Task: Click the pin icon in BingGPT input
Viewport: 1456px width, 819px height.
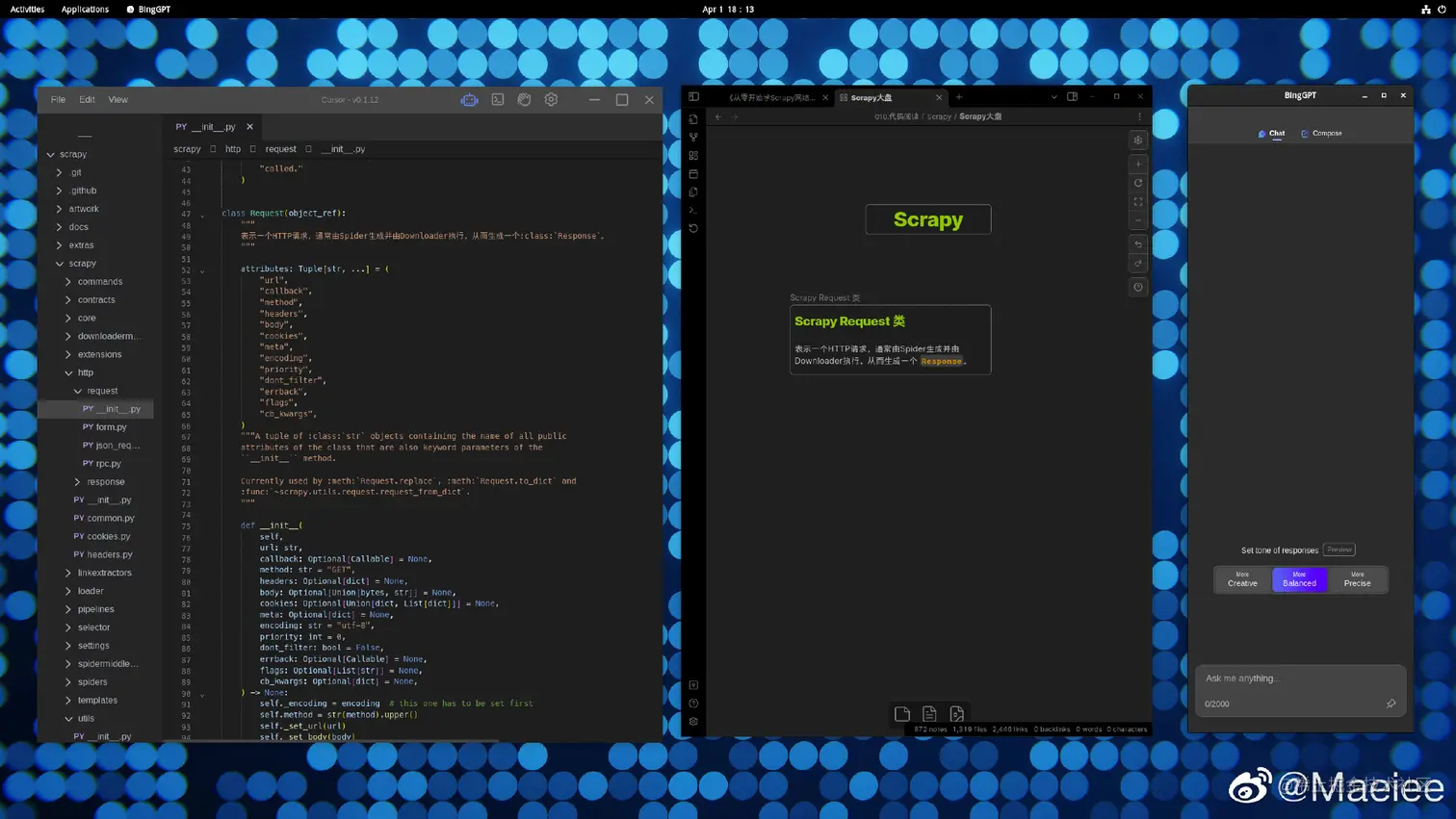Action: (1391, 704)
